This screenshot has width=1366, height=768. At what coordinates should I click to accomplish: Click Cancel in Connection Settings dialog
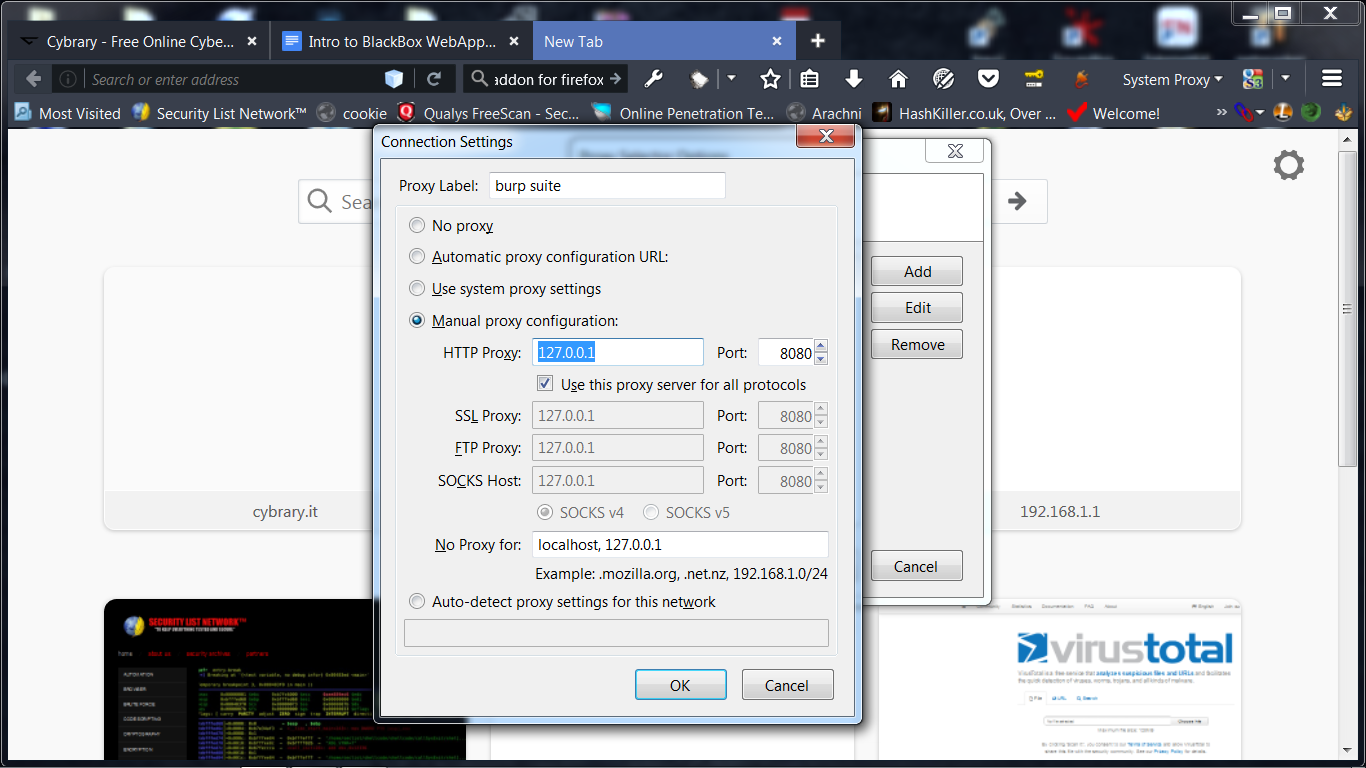(787, 685)
